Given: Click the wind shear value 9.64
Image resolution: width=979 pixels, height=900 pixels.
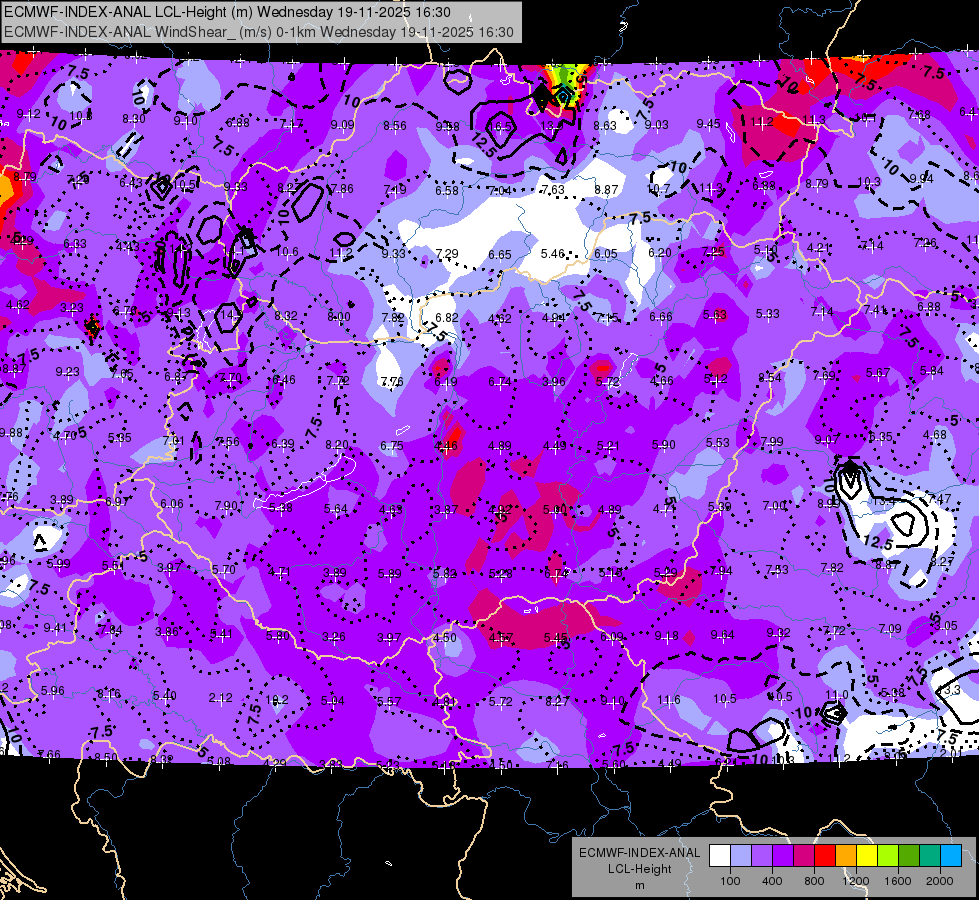Looking at the screenshot, I should (x=722, y=635).
